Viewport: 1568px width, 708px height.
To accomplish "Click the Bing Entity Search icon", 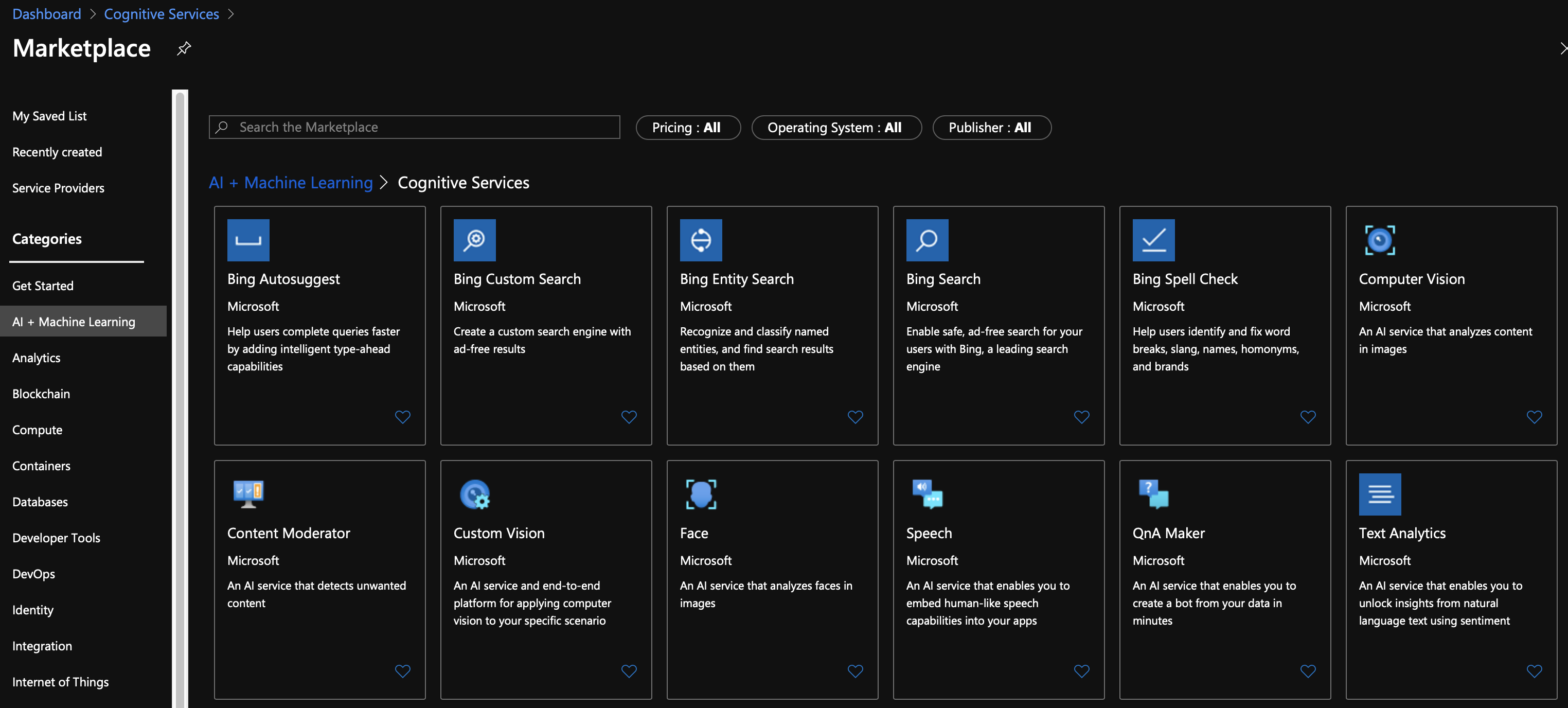I will coord(701,240).
